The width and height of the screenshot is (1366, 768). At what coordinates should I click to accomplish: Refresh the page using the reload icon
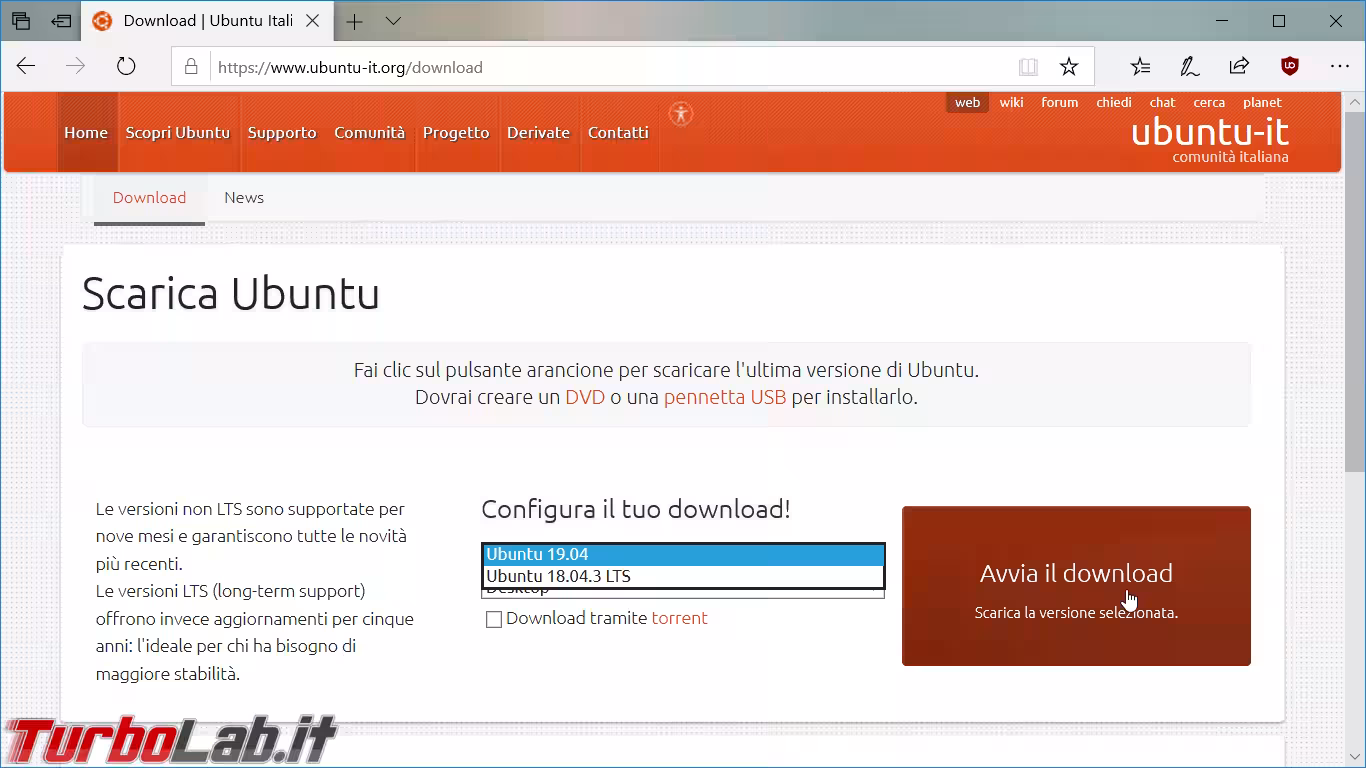pos(125,66)
